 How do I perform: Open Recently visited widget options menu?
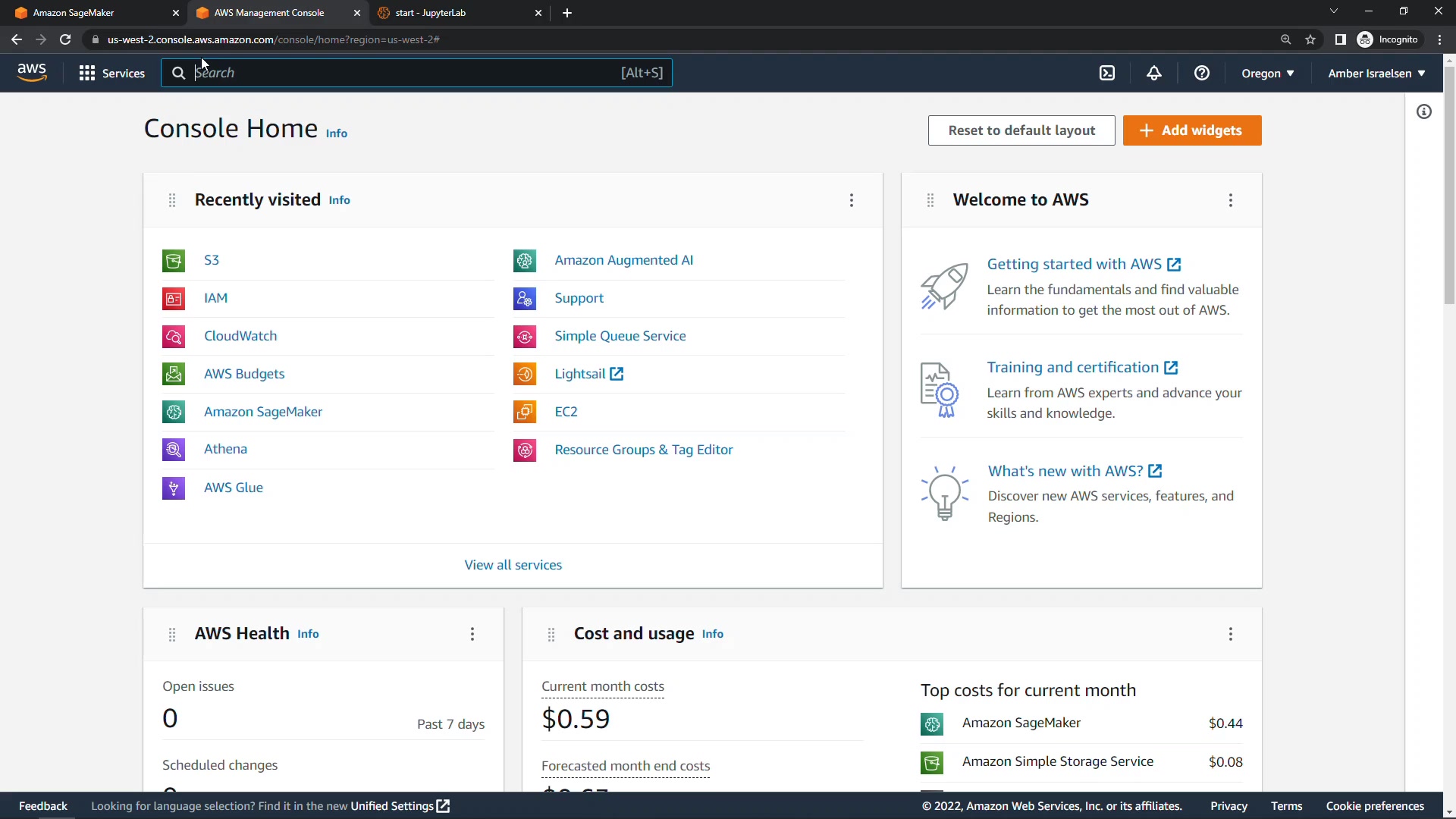click(852, 200)
